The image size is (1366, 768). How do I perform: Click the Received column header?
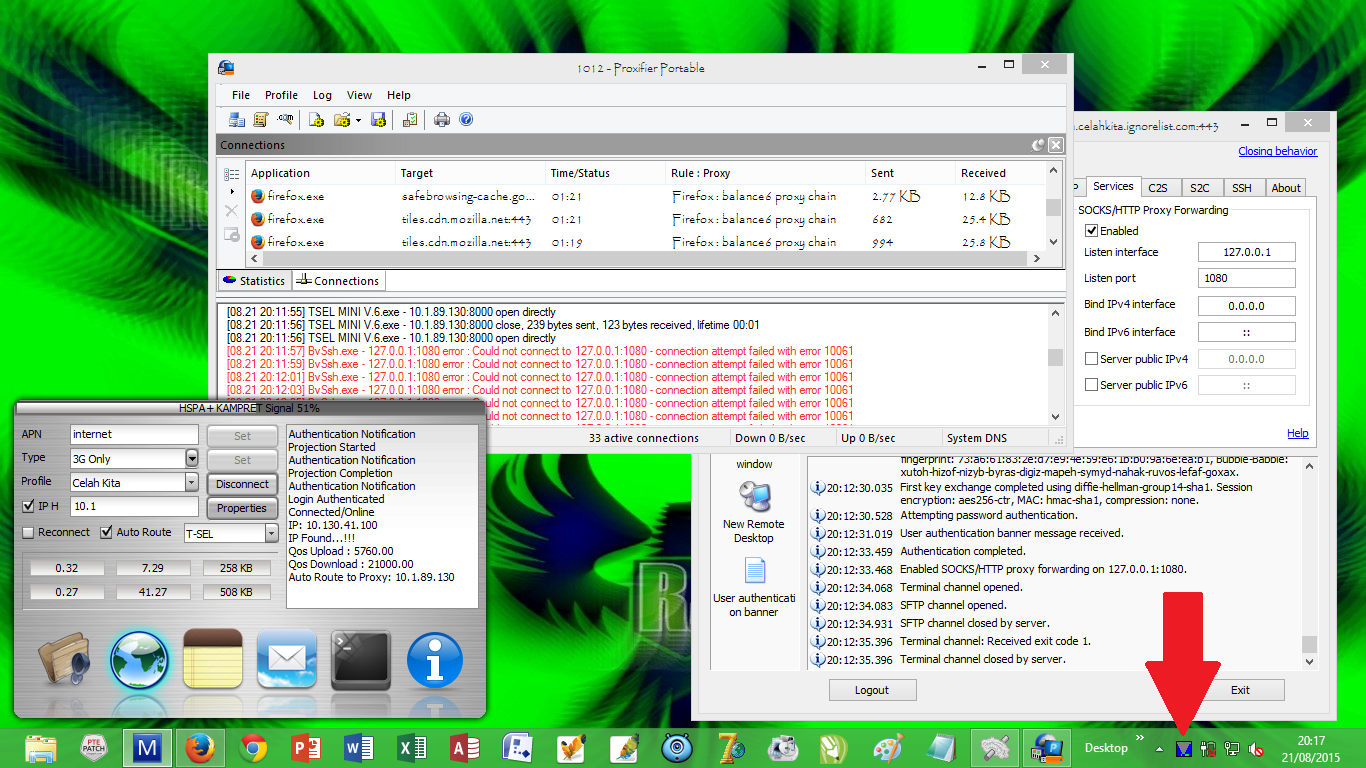point(999,173)
